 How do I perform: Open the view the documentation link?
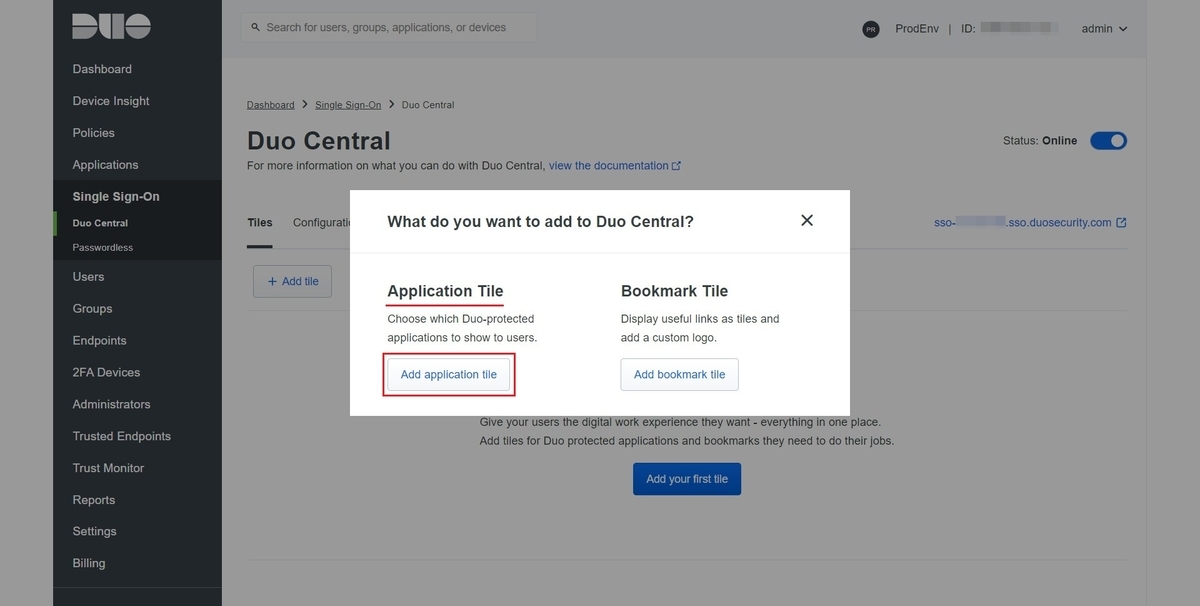[614, 166]
